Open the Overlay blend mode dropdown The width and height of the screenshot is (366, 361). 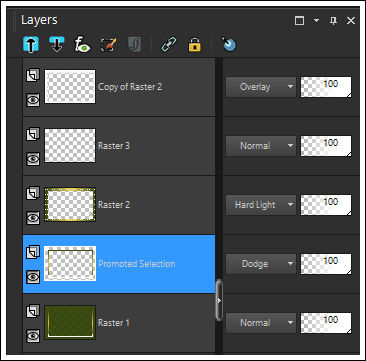click(261, 87)
